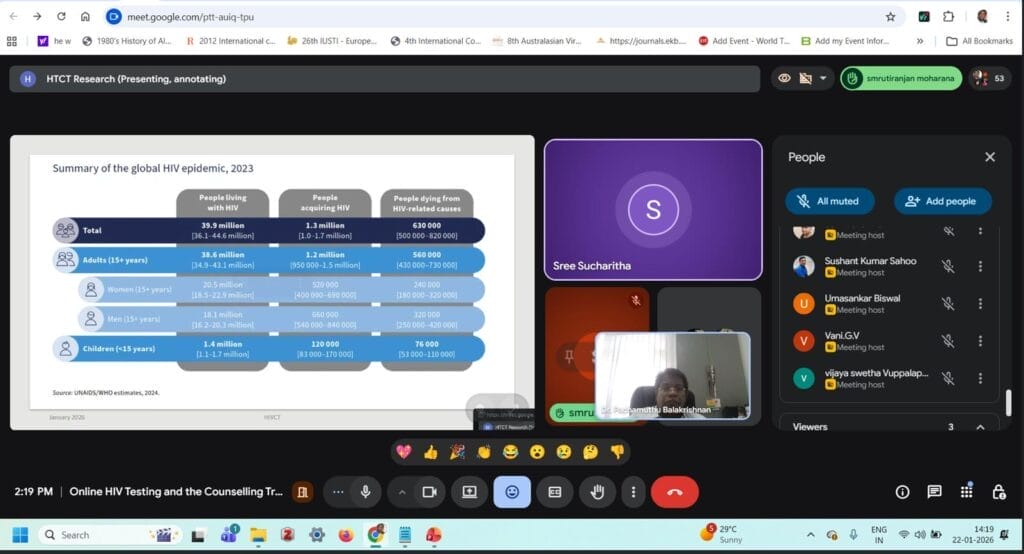
Task: Collapse the Viewers section chevron
Action: point(980,427)
